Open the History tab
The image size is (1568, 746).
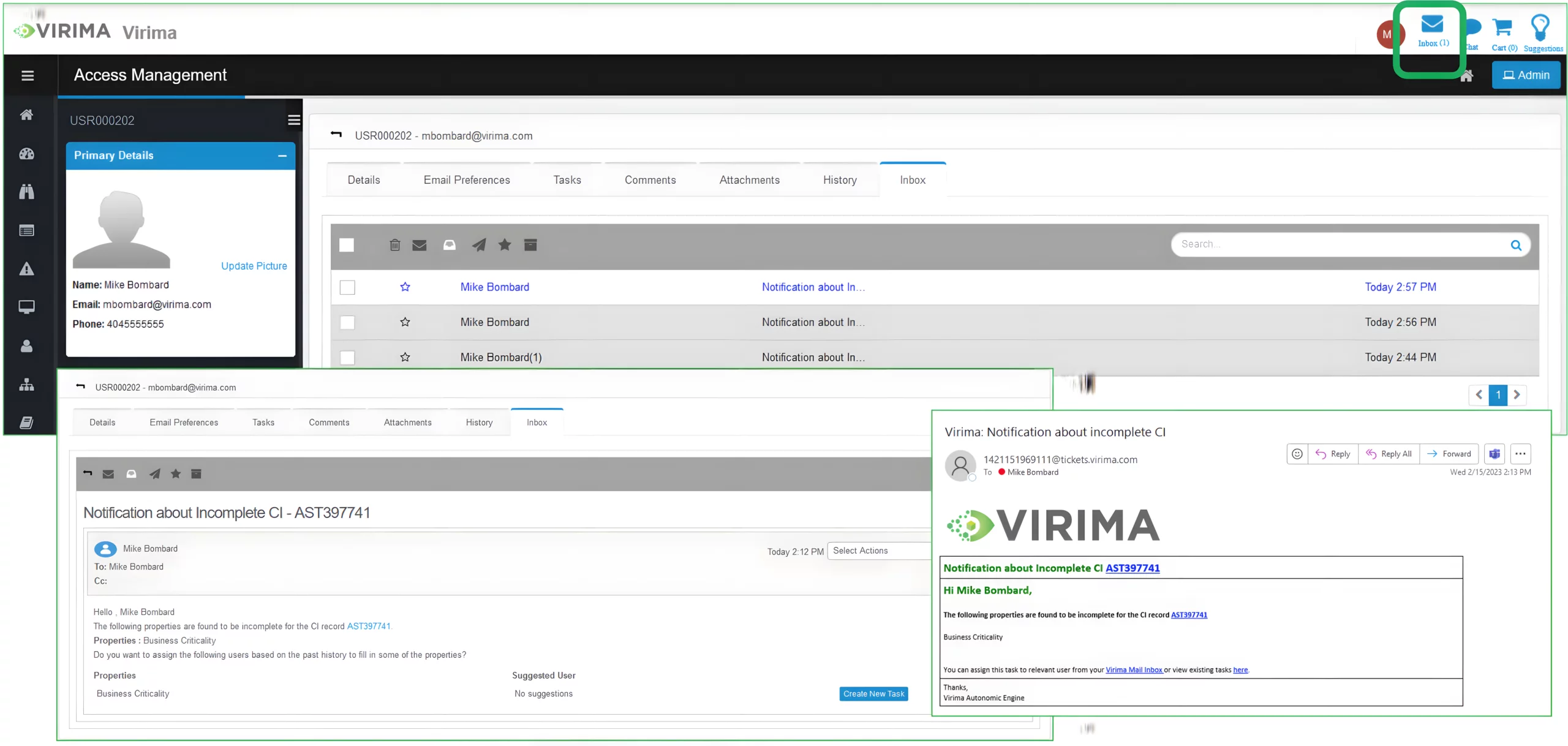tap(839, 179)
